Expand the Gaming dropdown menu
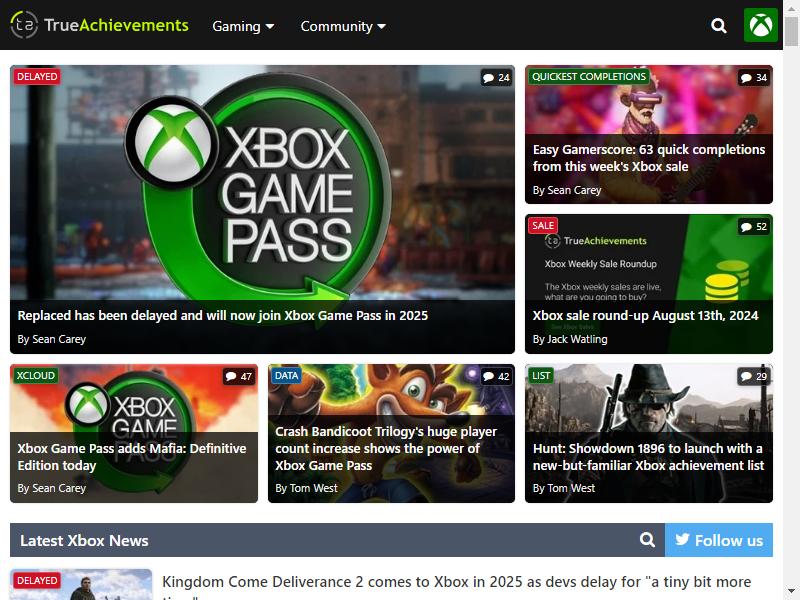 (243, 26)
